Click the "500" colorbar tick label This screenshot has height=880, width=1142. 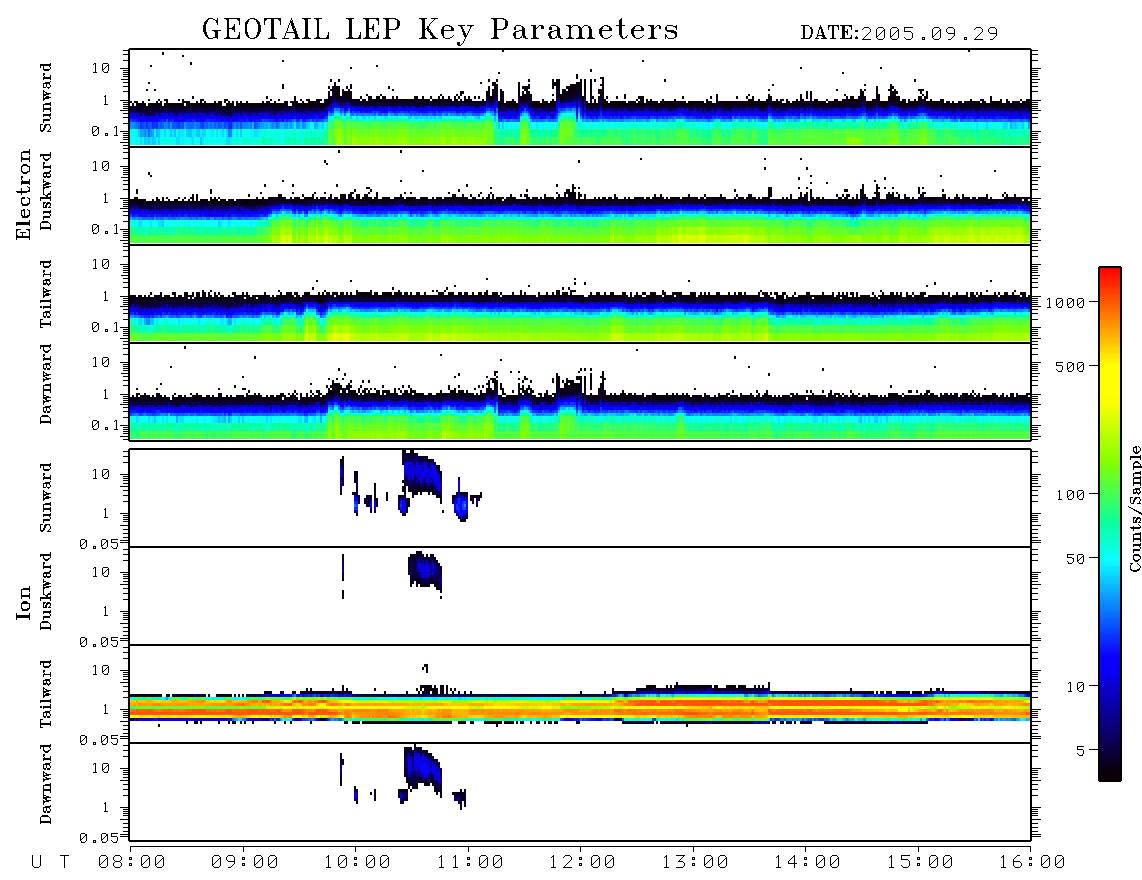coord(1070,366)
